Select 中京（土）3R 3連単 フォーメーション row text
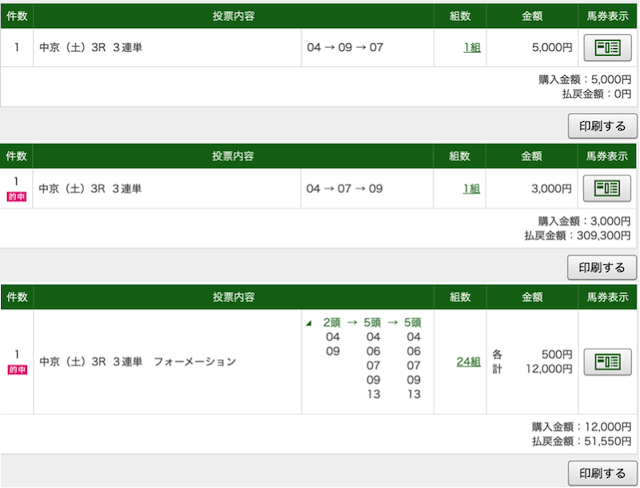This screenshot has height=488, width=640. pos(138,362)
